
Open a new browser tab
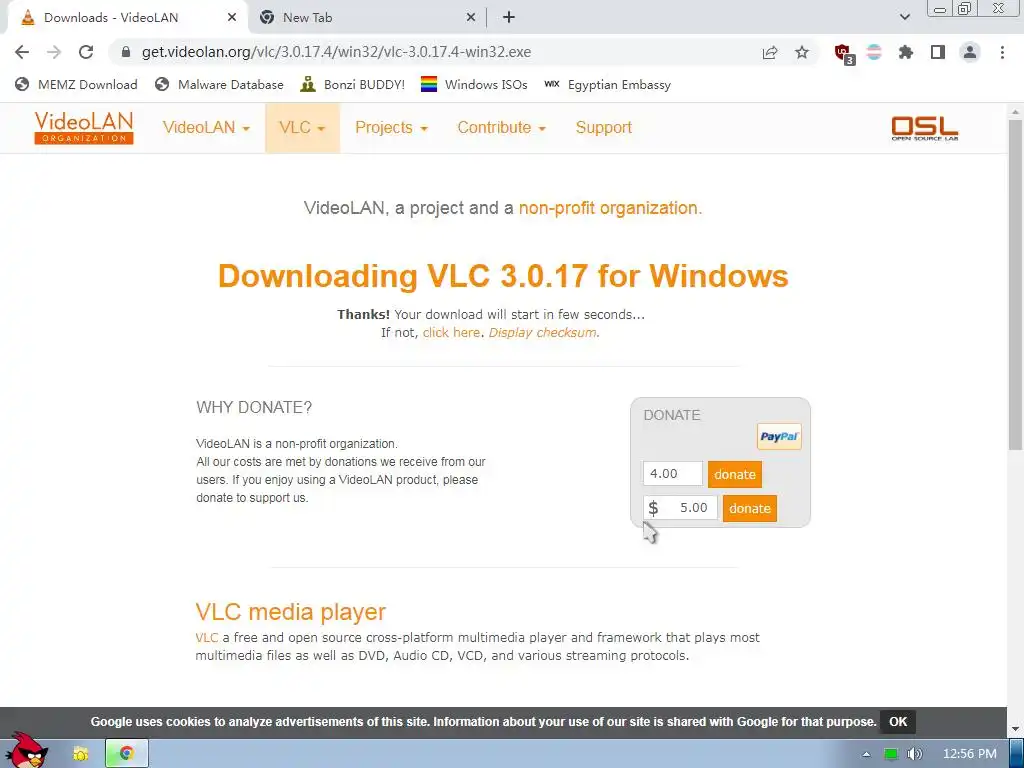coord(509,18)
